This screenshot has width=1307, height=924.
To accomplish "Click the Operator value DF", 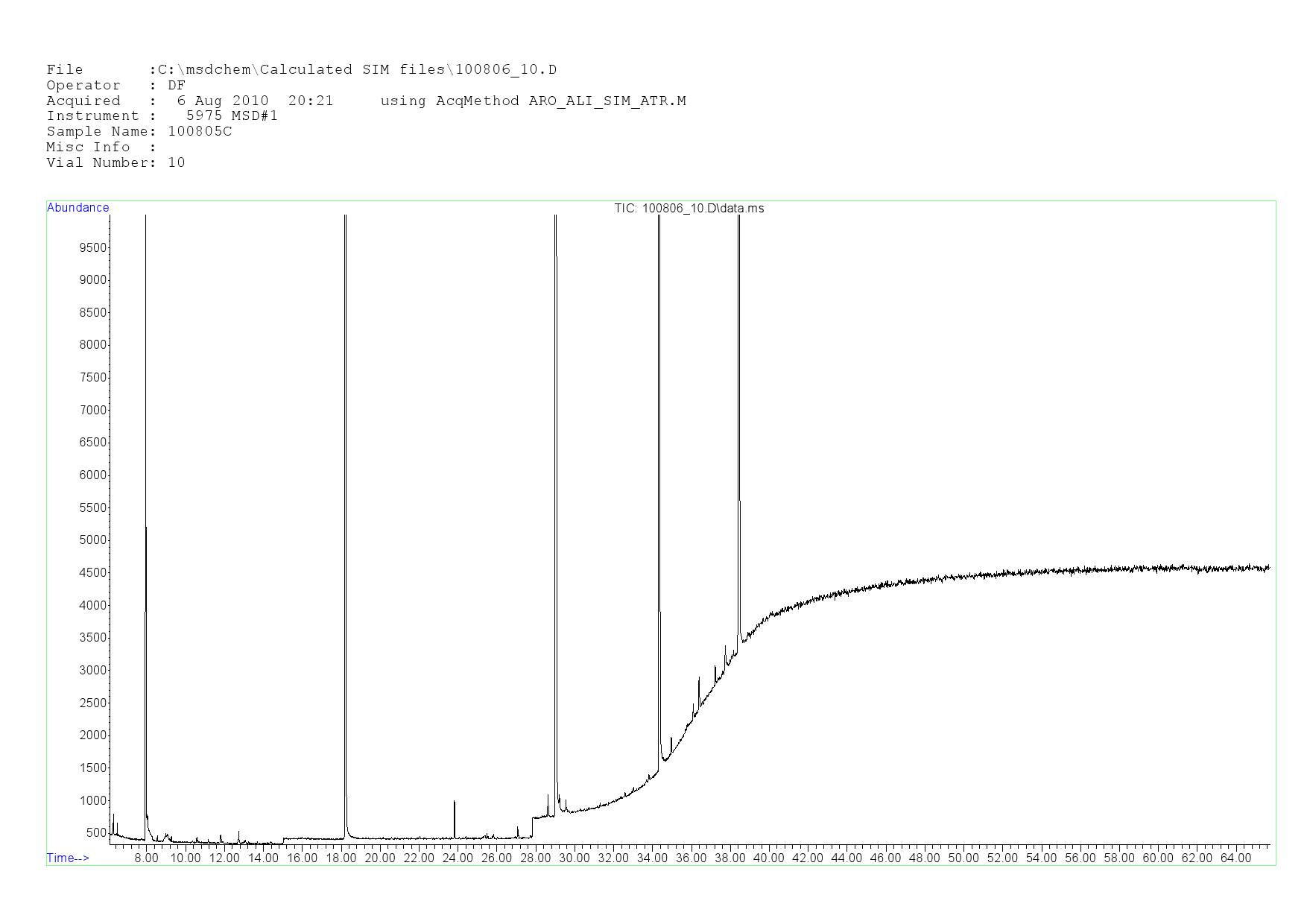I will (x=177, y=86).
